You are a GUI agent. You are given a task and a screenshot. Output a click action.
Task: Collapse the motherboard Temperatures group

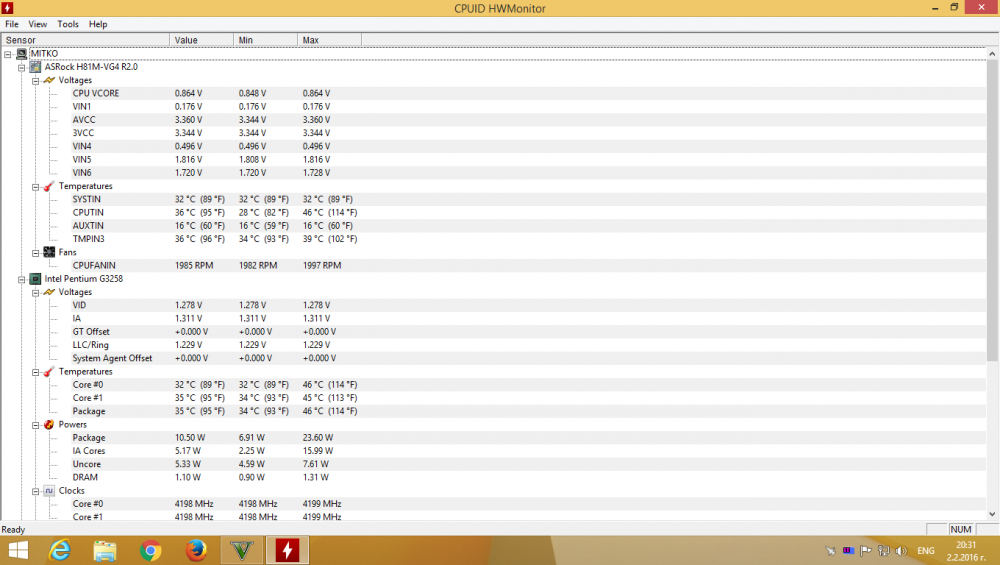[36, 187]
